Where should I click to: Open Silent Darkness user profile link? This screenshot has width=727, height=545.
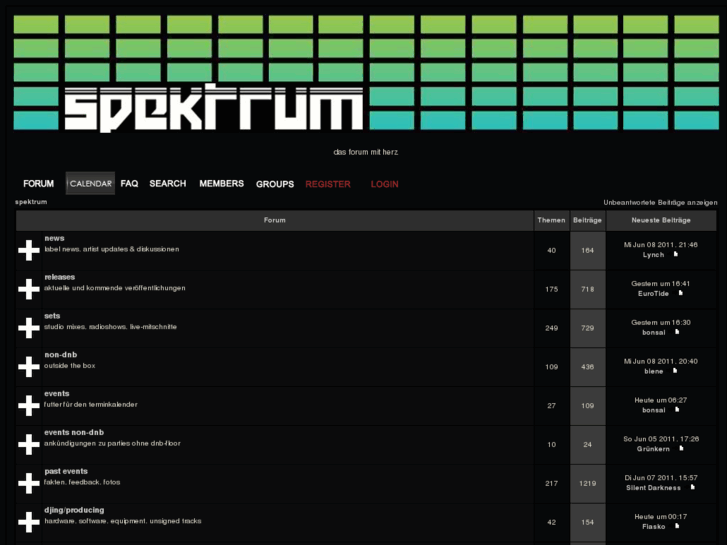(653, 487)
